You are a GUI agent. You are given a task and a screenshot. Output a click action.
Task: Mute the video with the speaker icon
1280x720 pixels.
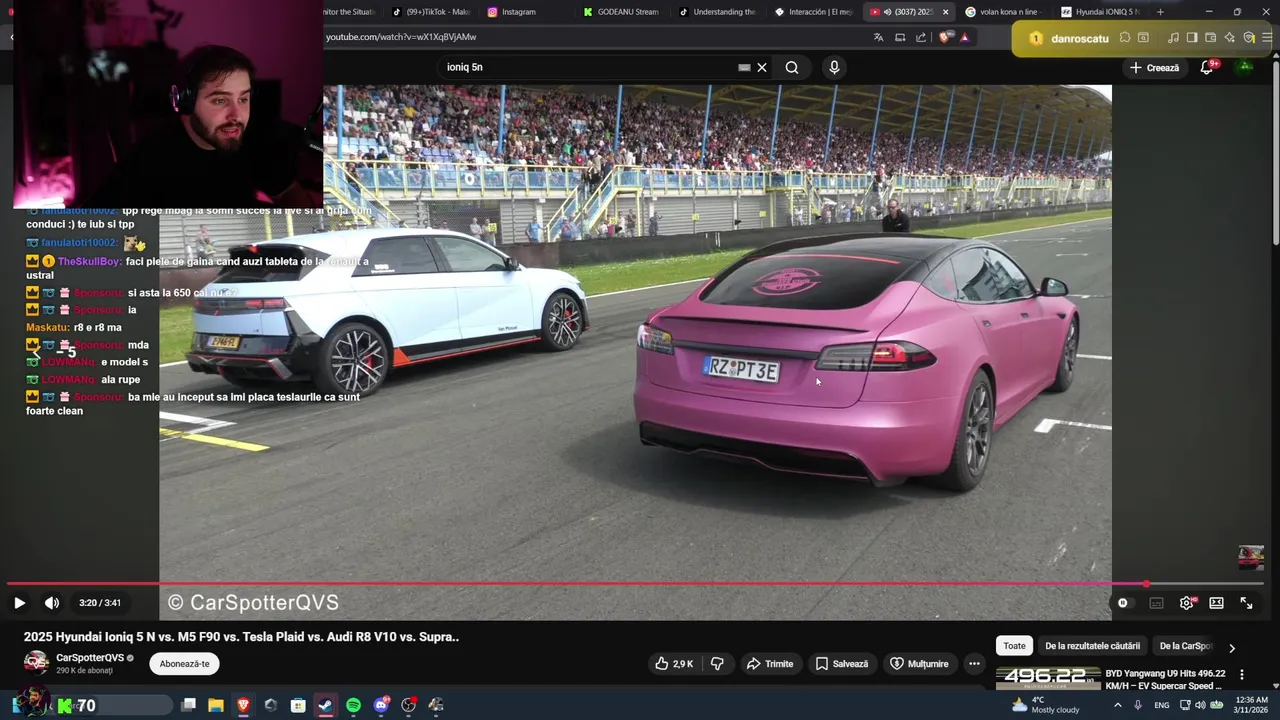(x=52, y=603)
